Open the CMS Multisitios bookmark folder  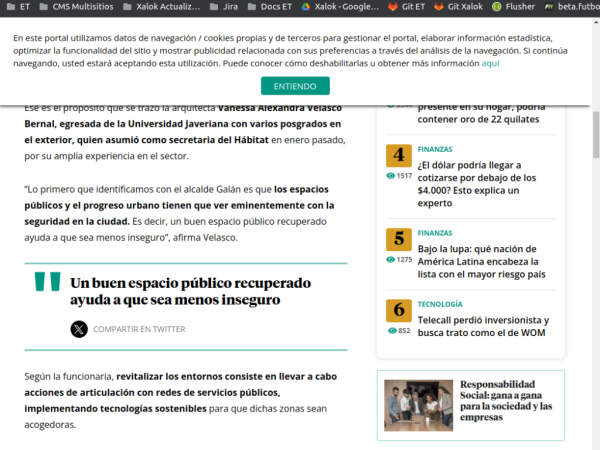coord(77,7)
